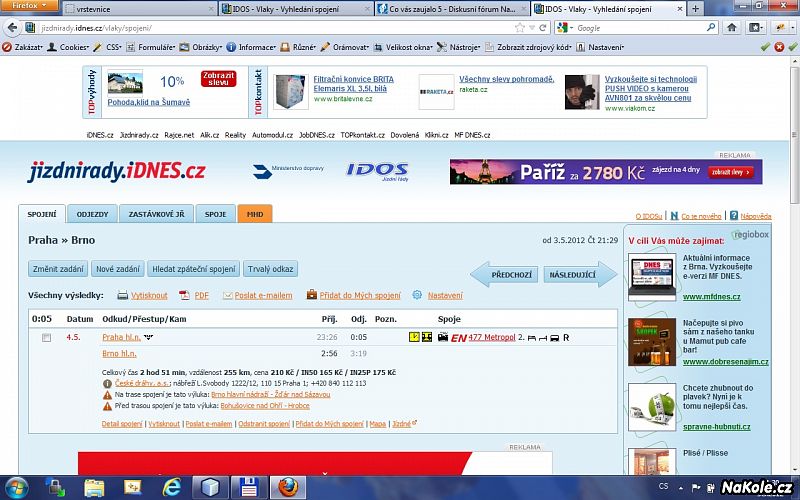Open the Informace toolbar dropdown

(x=252, y=47)
